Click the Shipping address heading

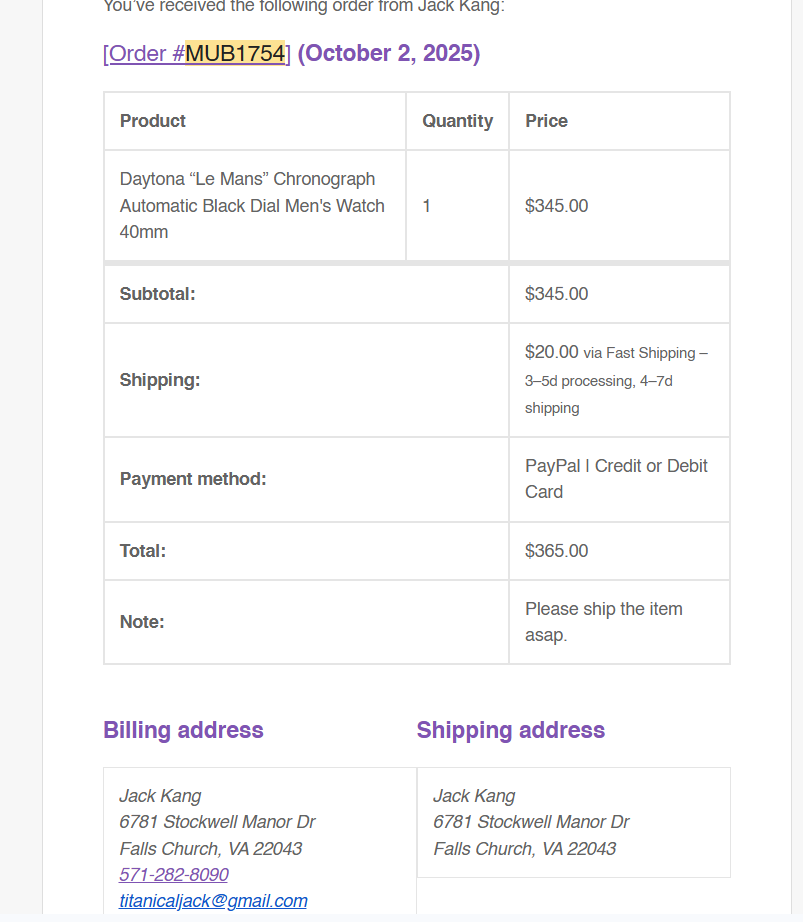point(510,730)
